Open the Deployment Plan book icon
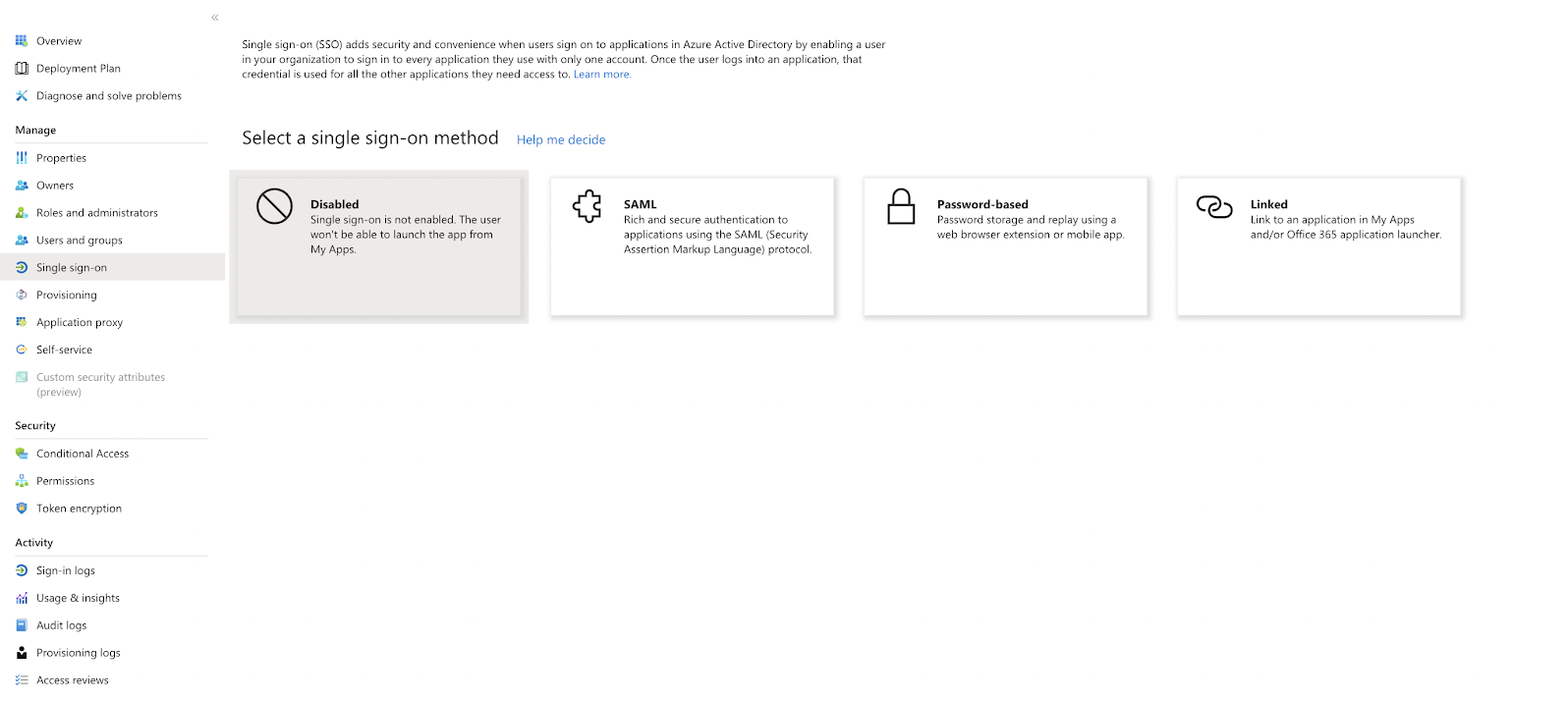The height and width of the screenshot is (701, 1568). click(x=22, y=69)
